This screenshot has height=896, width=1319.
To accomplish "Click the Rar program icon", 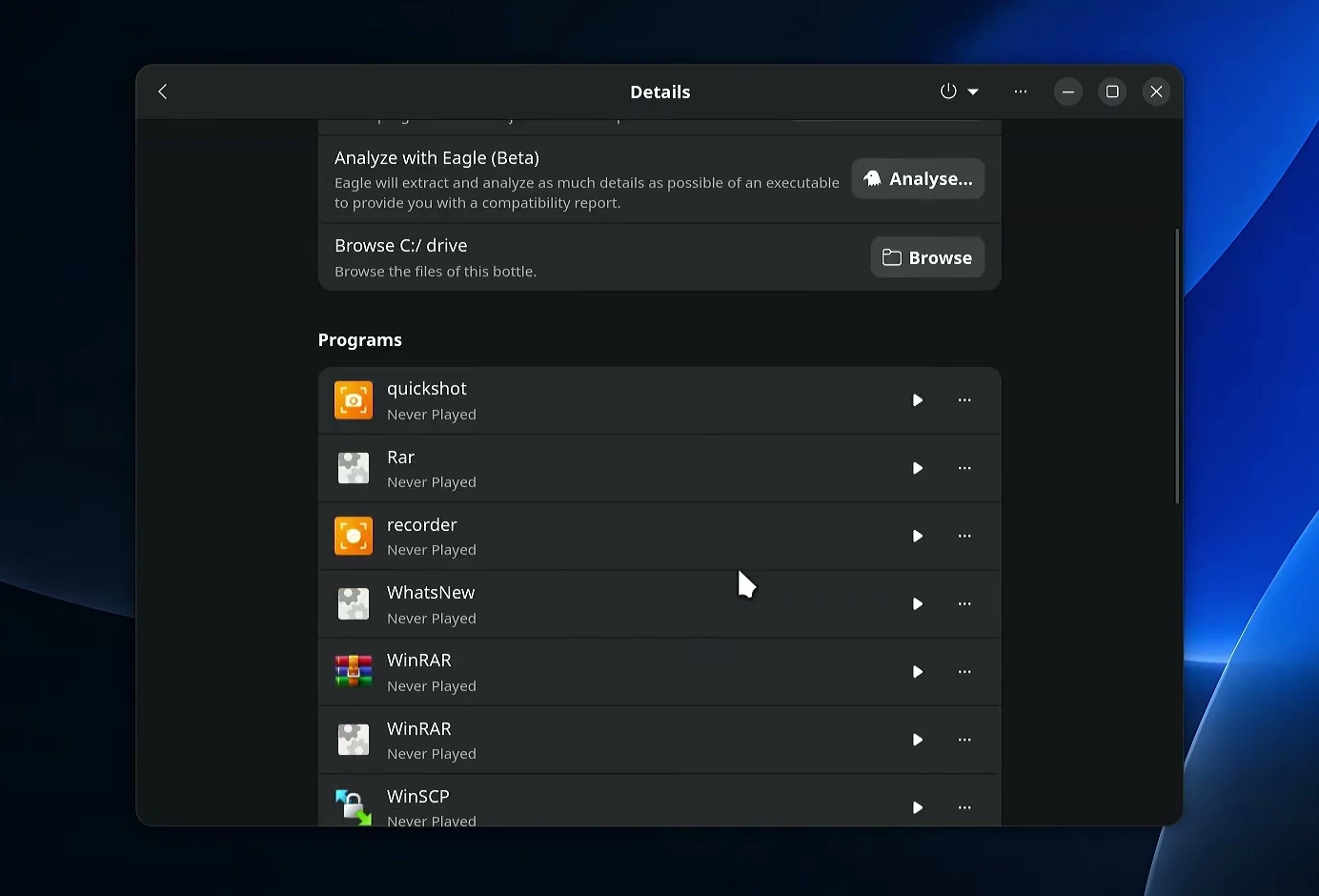I will [x=354, y=468].
